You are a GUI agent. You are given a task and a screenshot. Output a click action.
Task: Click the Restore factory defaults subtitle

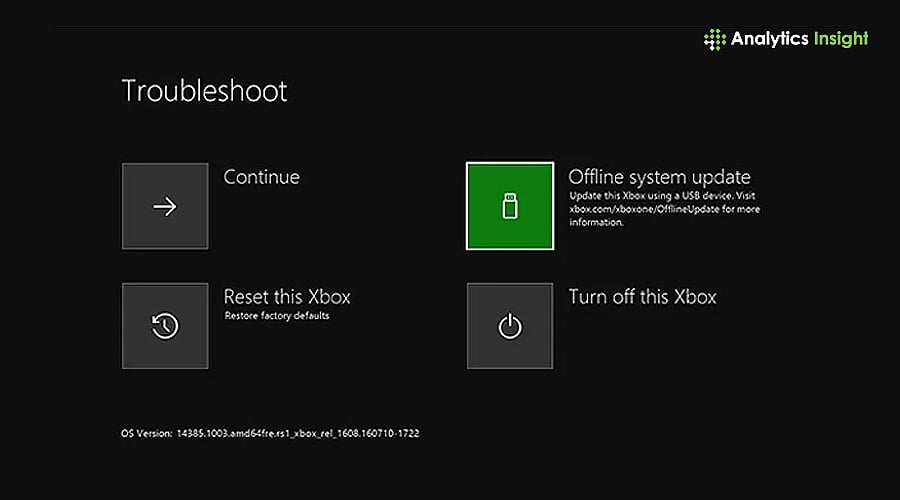pyautogui.click(x=277, y=316)
